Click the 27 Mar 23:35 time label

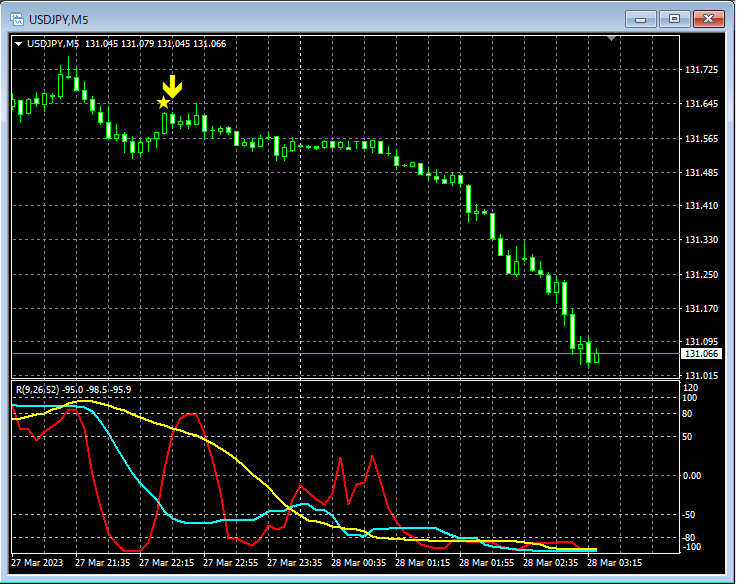[294, 563]
